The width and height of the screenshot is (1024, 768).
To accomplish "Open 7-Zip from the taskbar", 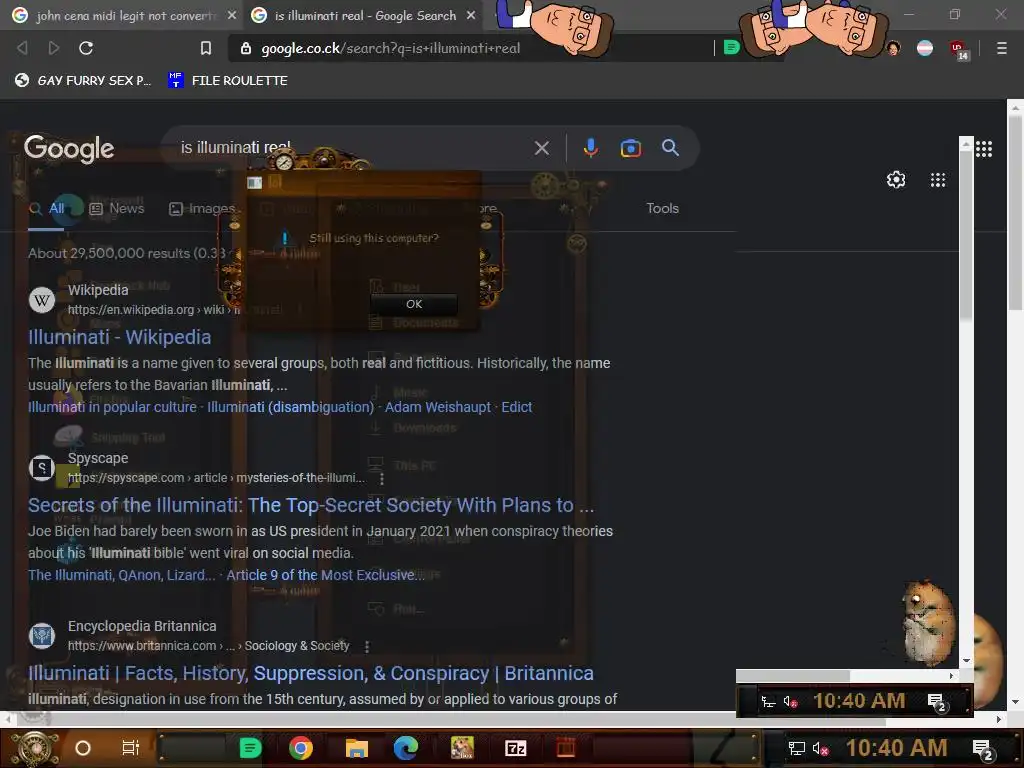I will click(516, 748).
